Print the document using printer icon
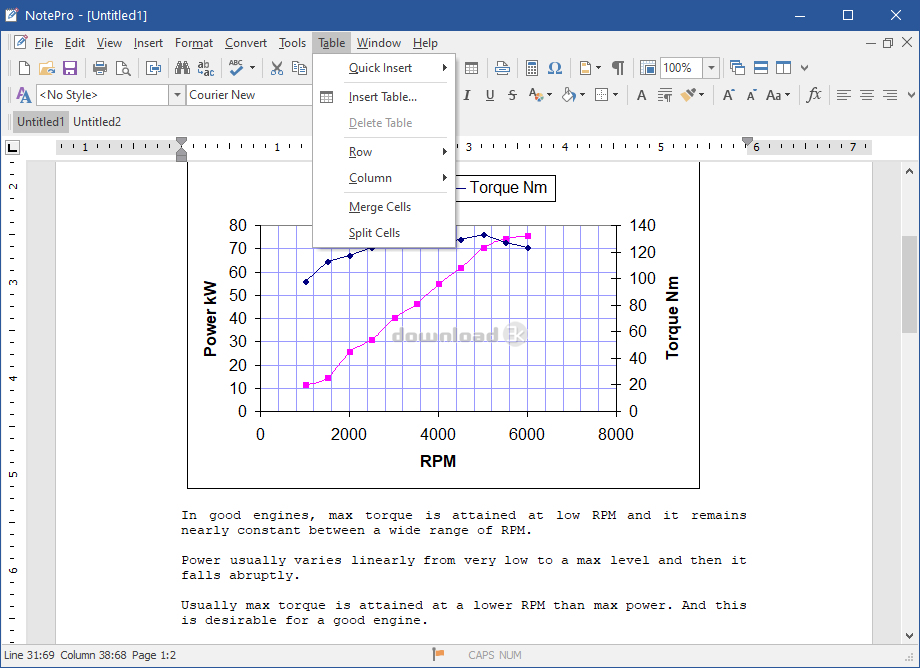The width and height of the screenshot is (920, 668). pyautogui.click(x=100, y=68)
